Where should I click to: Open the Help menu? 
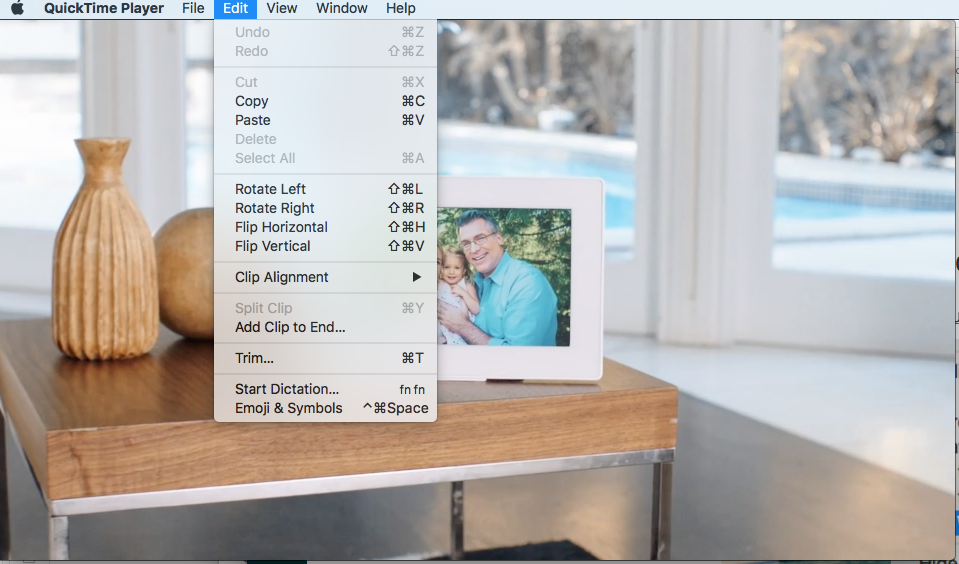[401, 9]
